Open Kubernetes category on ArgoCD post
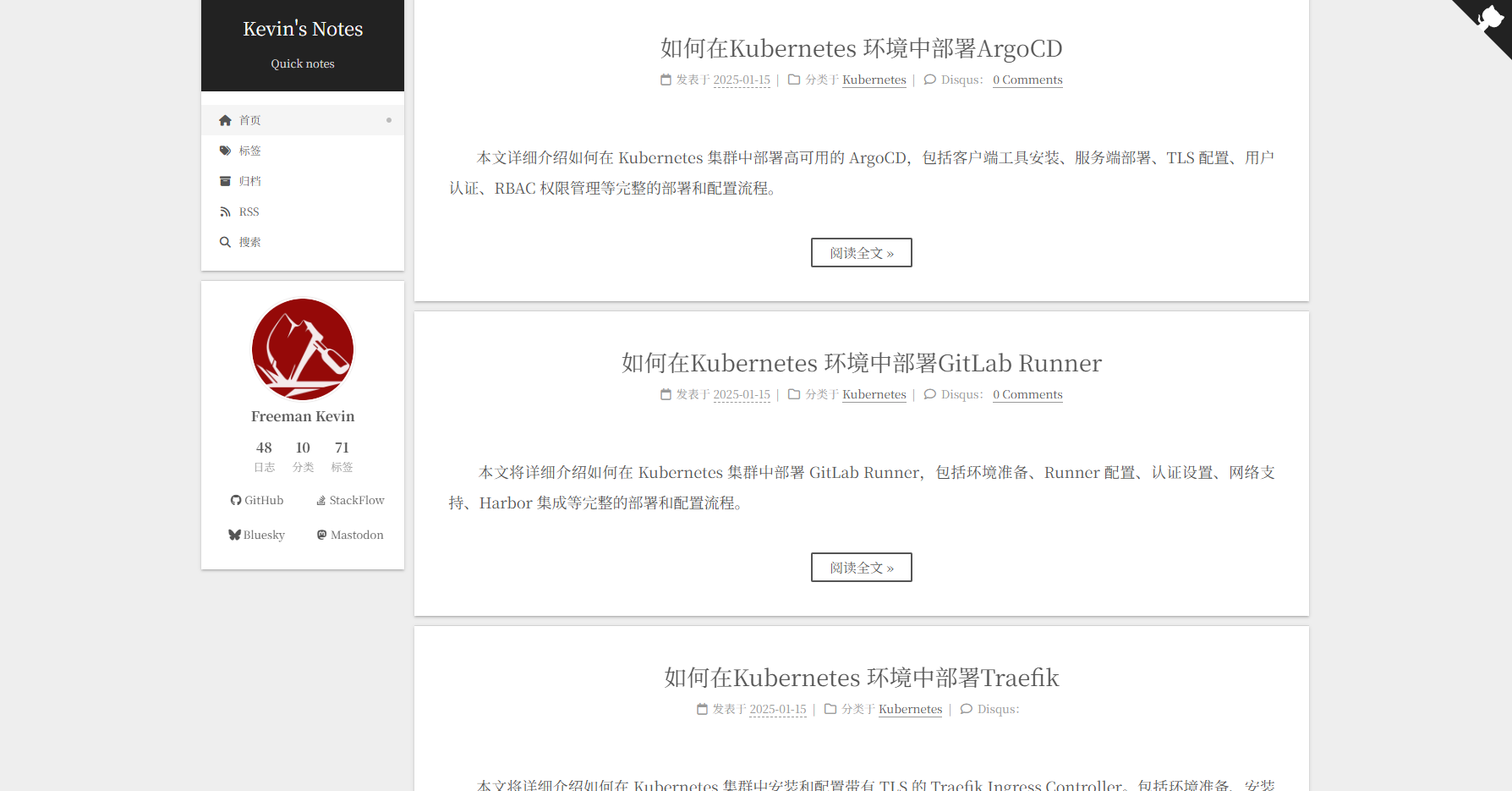Image resolution: width=1512 pixels, height=791 pixels. 874,80
